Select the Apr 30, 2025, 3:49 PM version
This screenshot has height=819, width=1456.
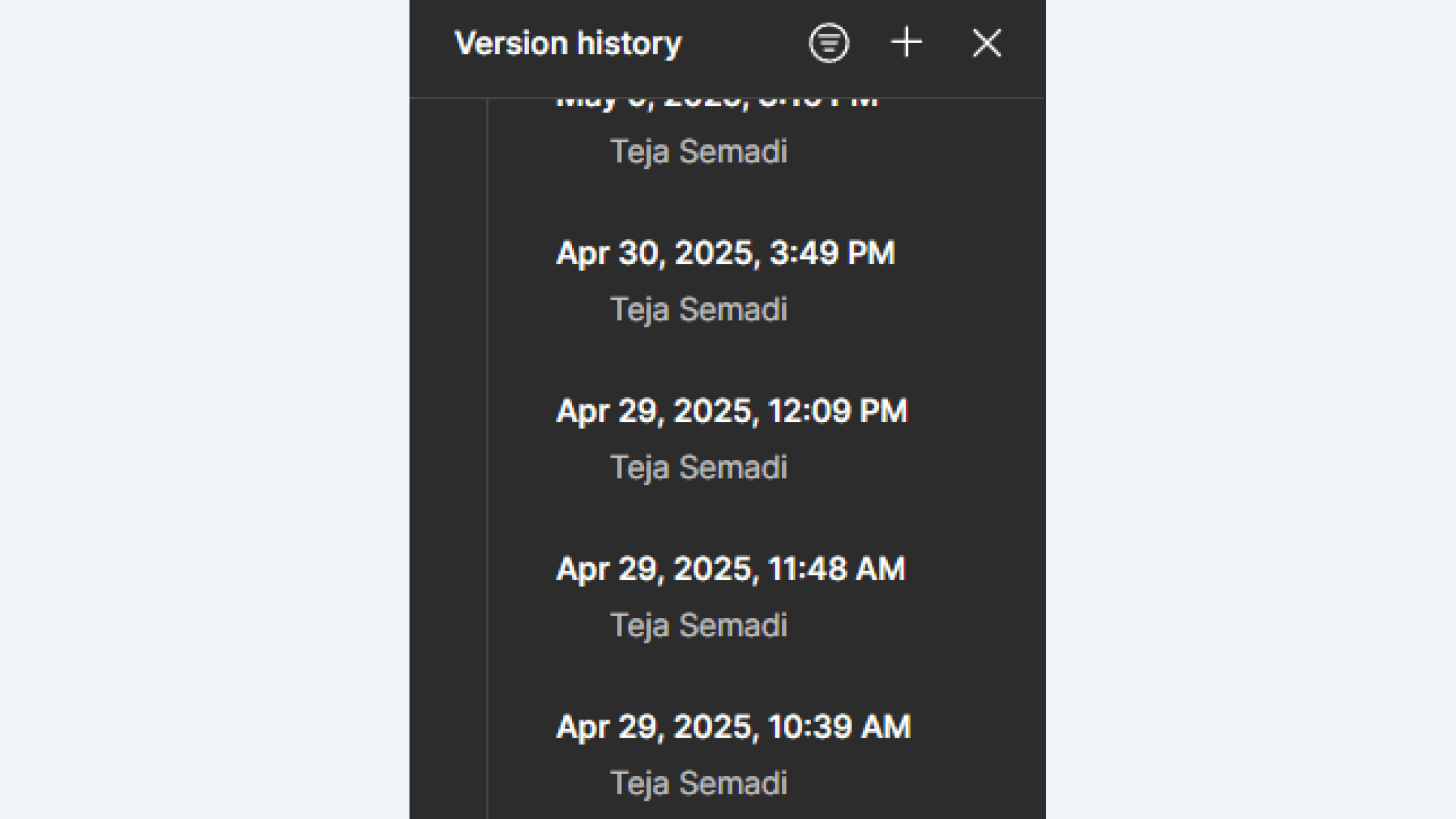(x=725, y=253)
